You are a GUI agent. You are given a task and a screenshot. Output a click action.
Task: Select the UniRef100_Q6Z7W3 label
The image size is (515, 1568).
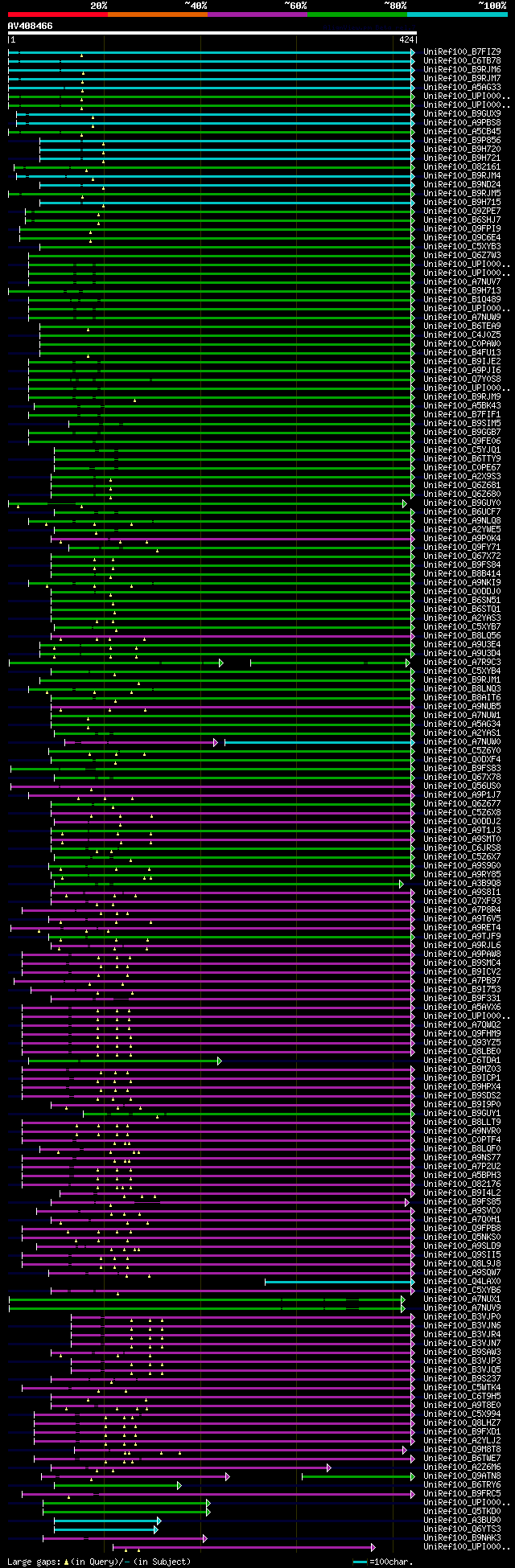462,256
